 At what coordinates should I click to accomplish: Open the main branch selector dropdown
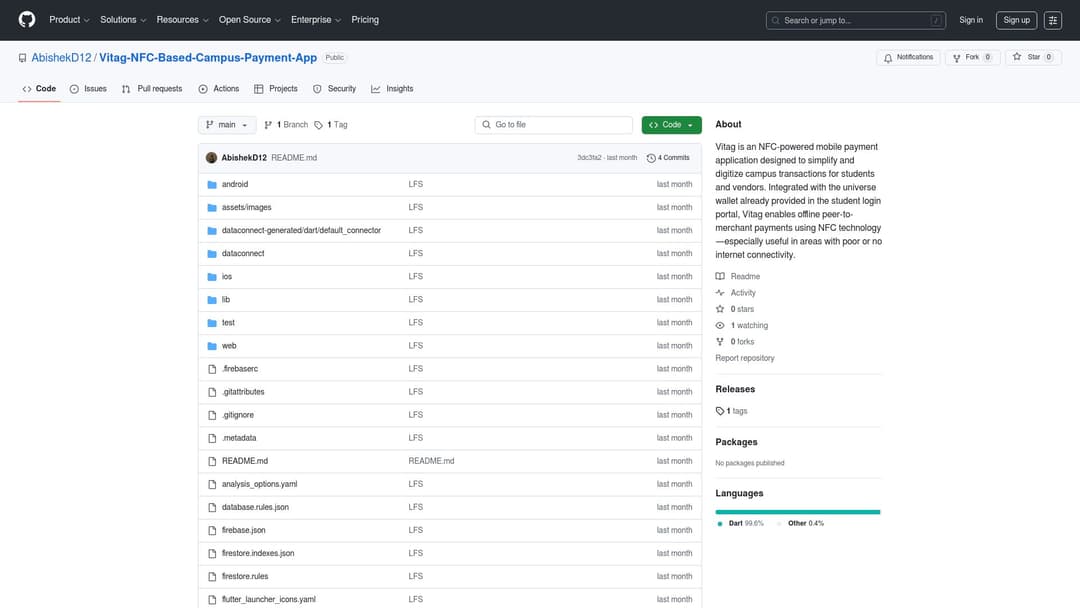pyautogui.click(x=227, y=125)
